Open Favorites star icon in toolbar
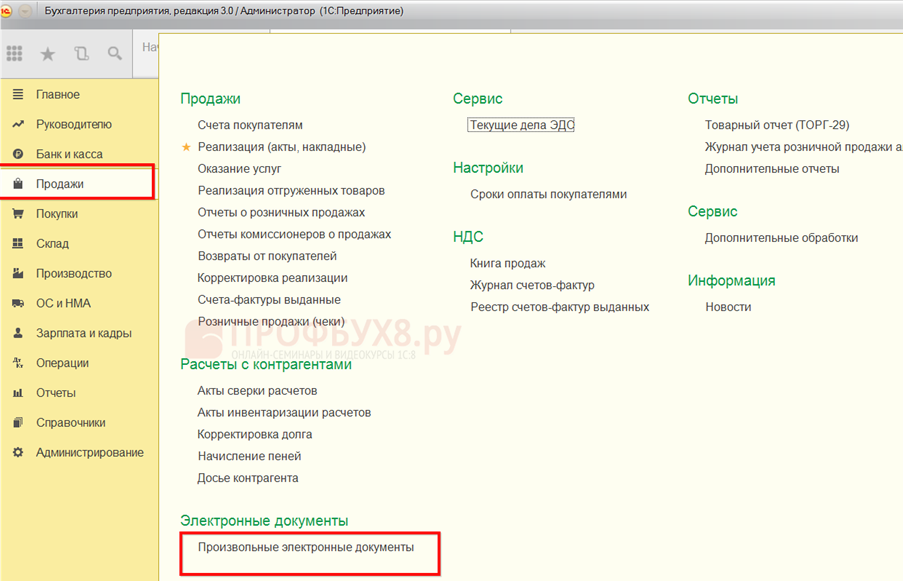This screenshot has height=581, width=903. 47,54
